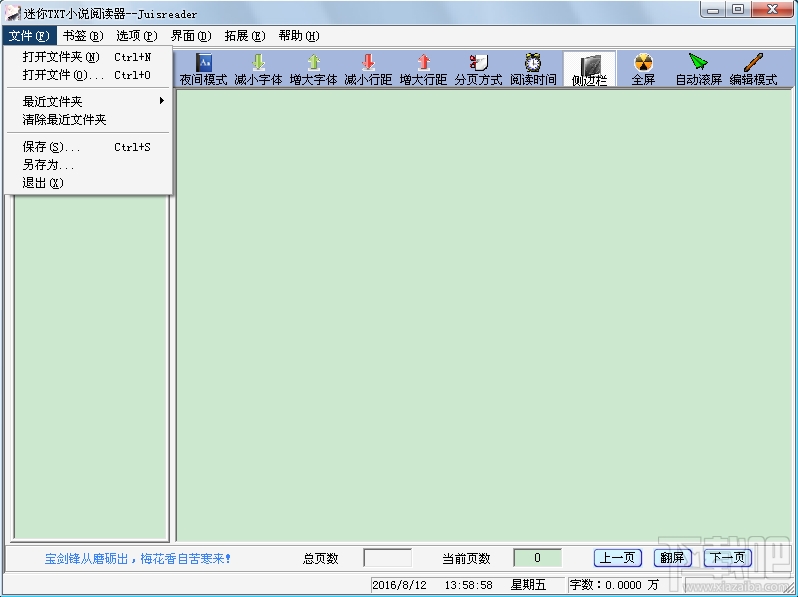Switch to full screen (全屏) mode
Screen dimensions: 798x597
coord(643,69)
